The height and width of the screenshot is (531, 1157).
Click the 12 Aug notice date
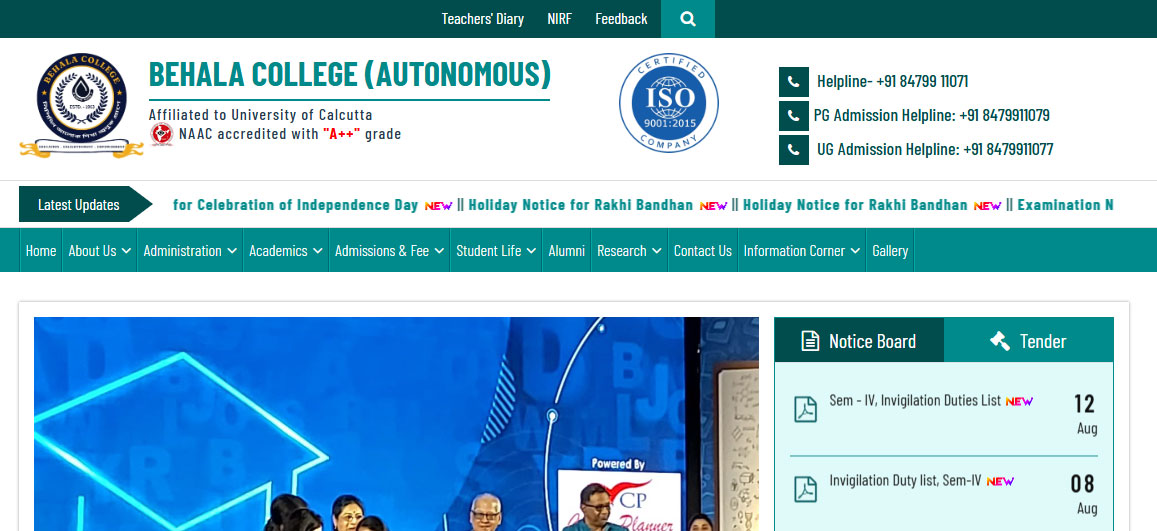[x=1085, y=414]
